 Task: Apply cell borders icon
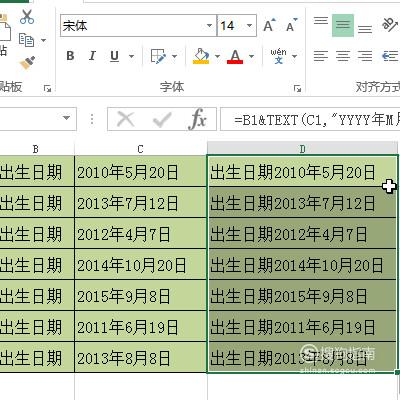tap(158, 56)
